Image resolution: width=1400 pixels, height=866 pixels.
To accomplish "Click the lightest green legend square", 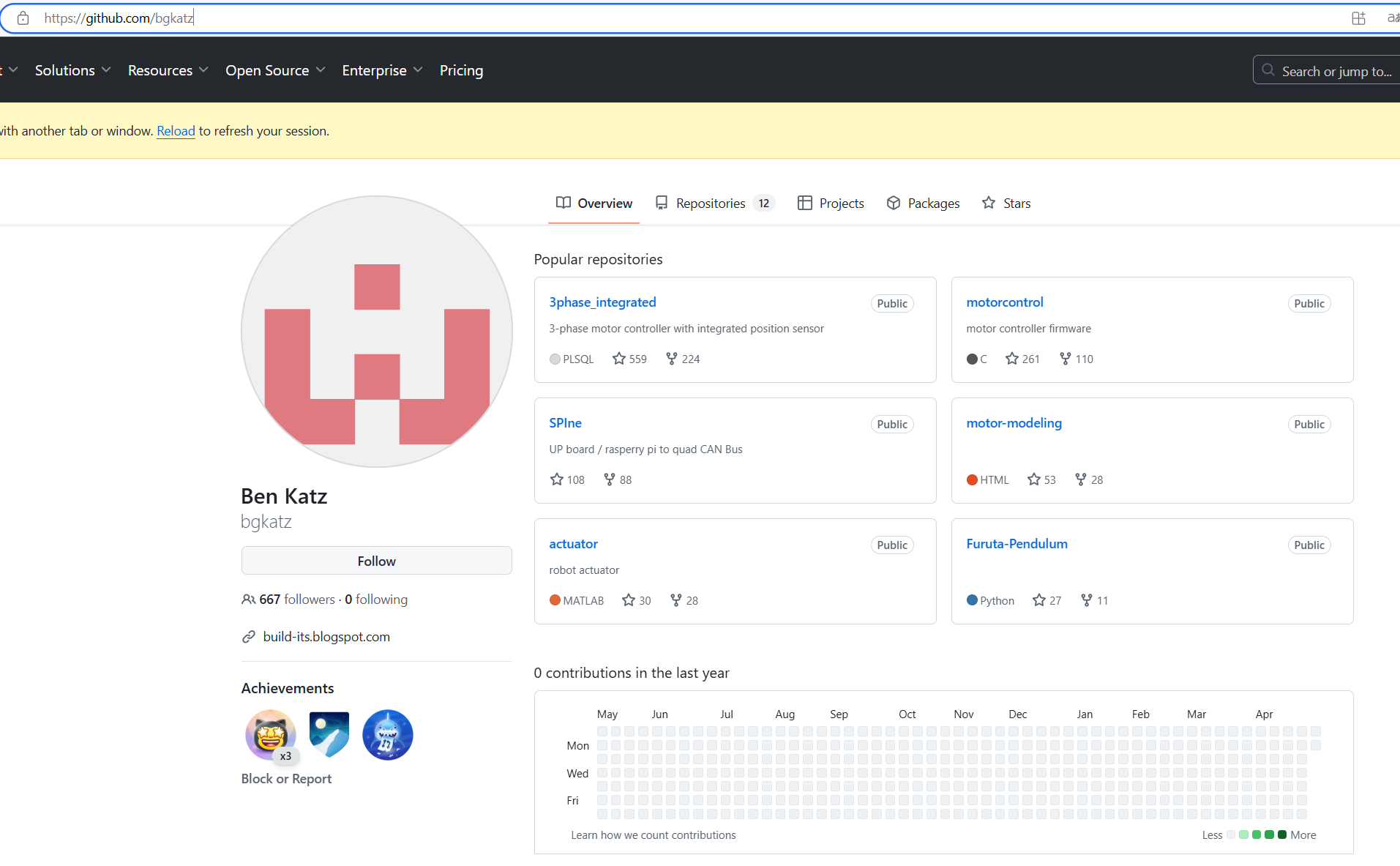I will point(1243,835).
